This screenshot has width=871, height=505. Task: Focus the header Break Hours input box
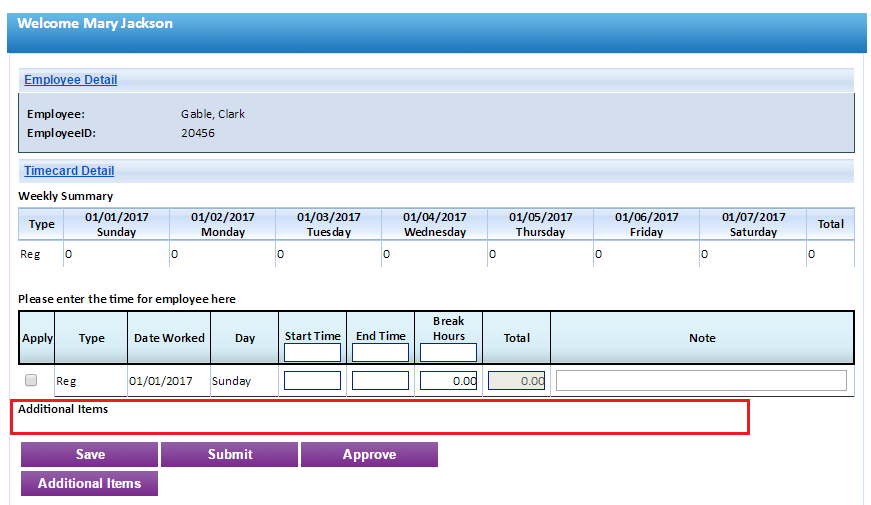(448, 353)
